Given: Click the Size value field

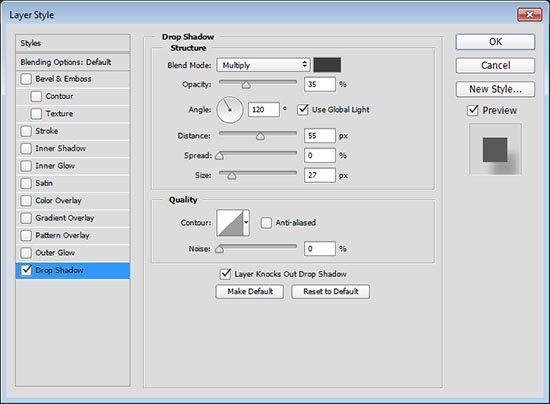Looking at the screenshot, I should [x=320, y=175].
